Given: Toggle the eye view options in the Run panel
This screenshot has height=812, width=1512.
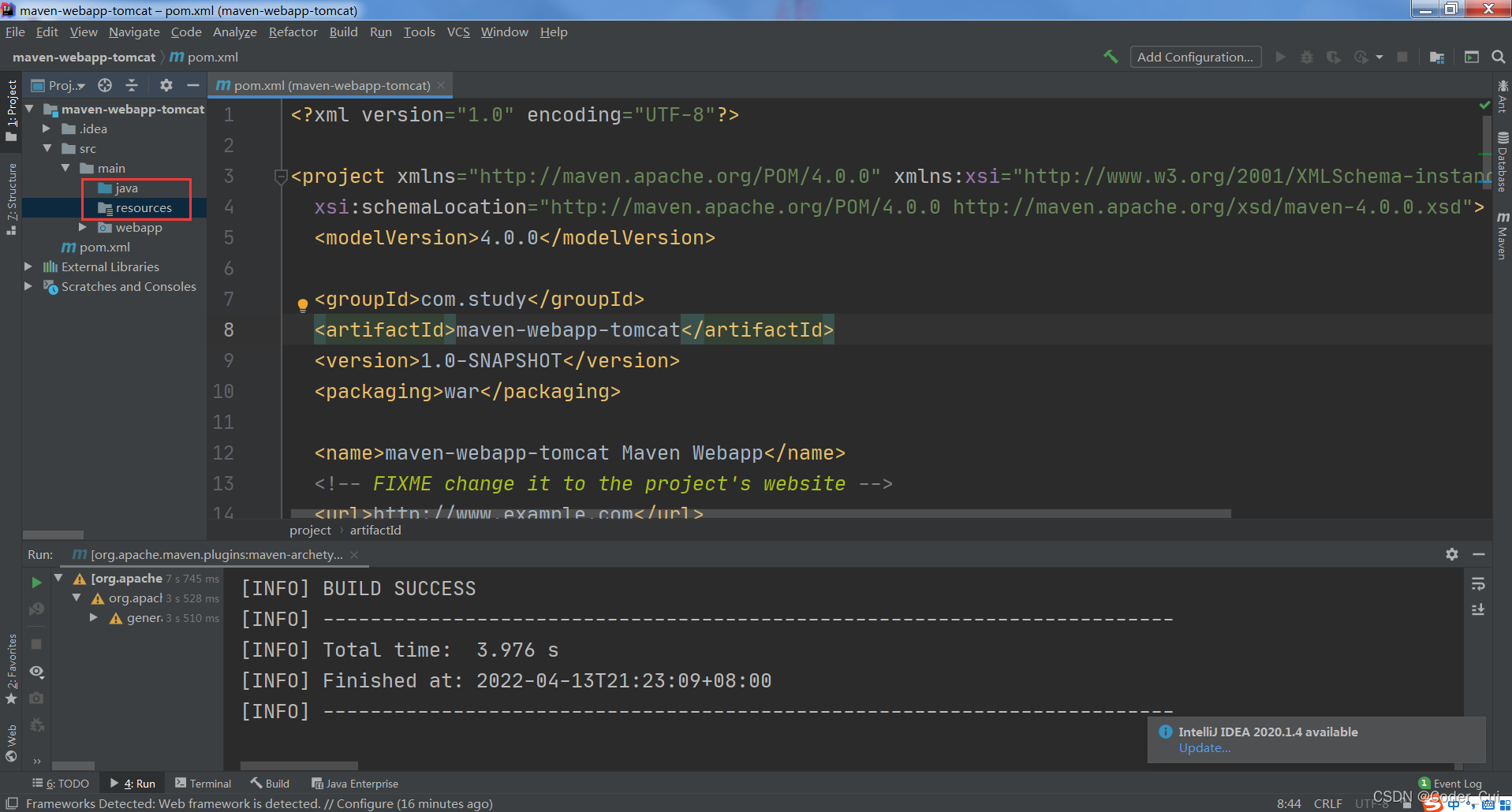Looking at the screenshot, I should [36, 672].
